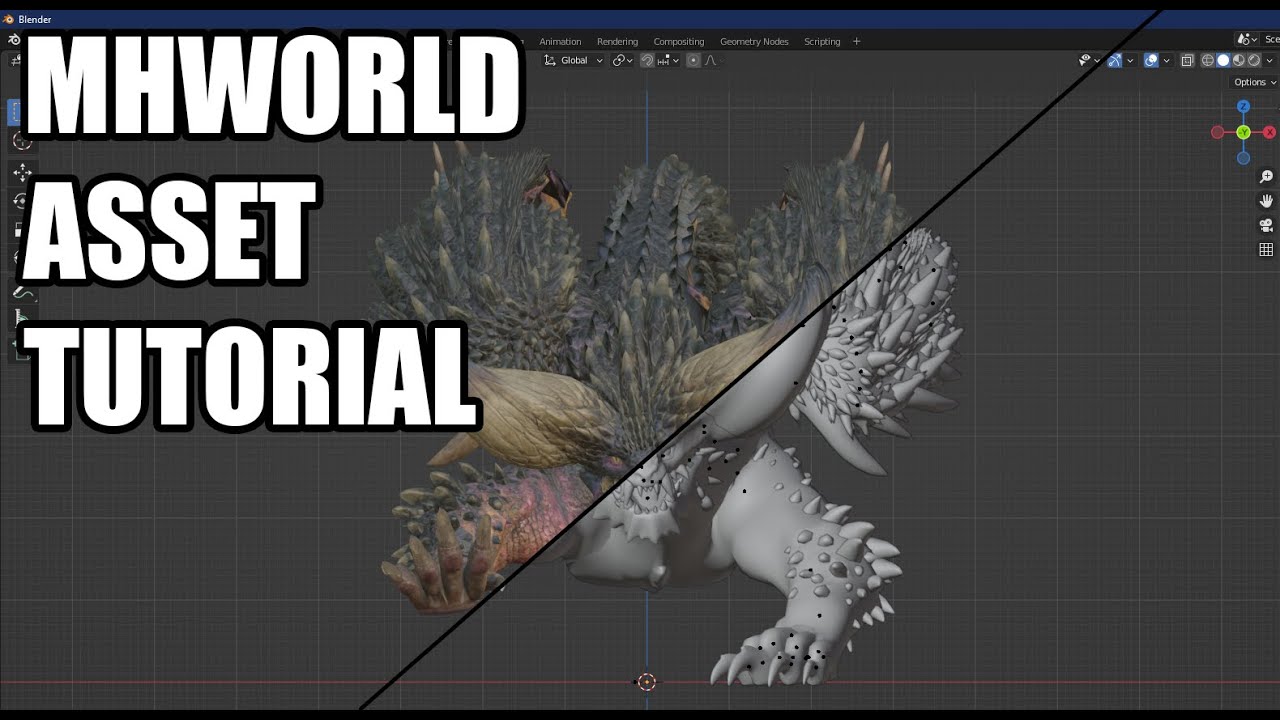1280x720 pixels.
Task: Click the faded negative X gizmo ball
Action: click(1217, 132)
